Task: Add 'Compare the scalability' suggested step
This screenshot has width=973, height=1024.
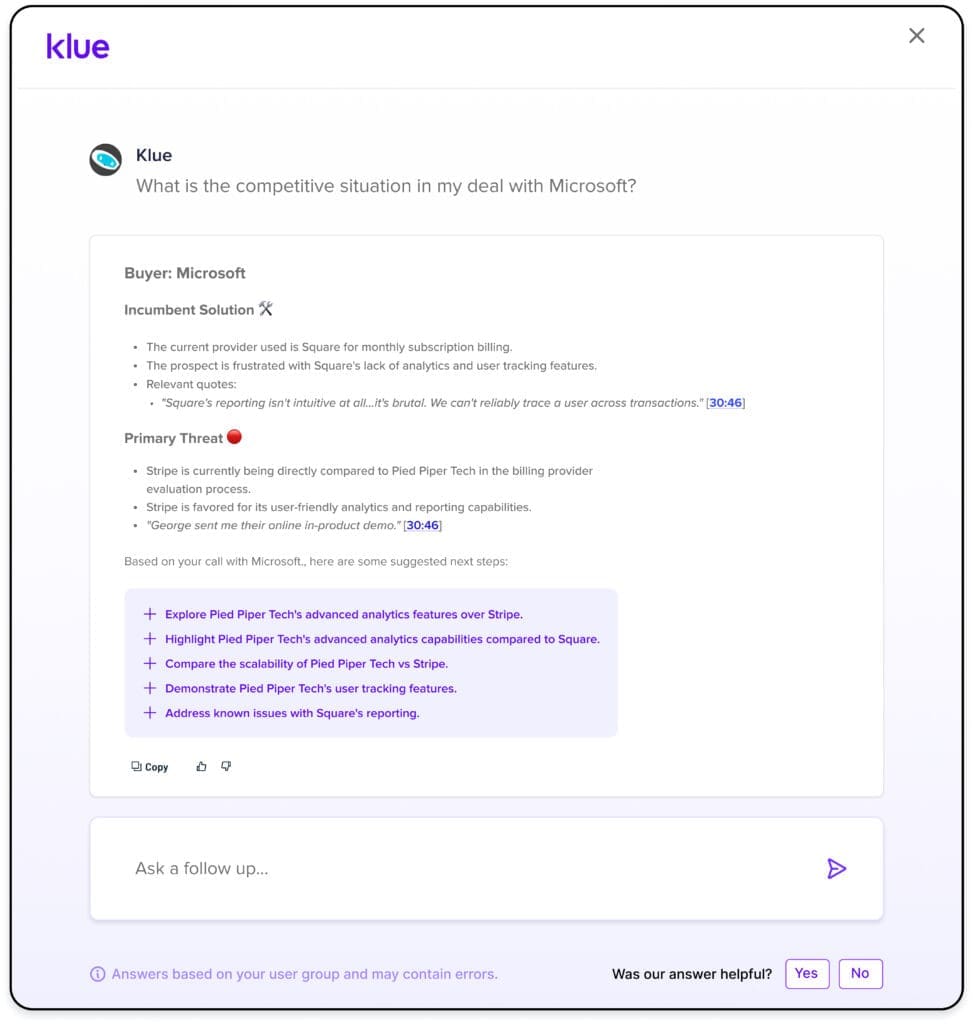Action: coord(306,664)
